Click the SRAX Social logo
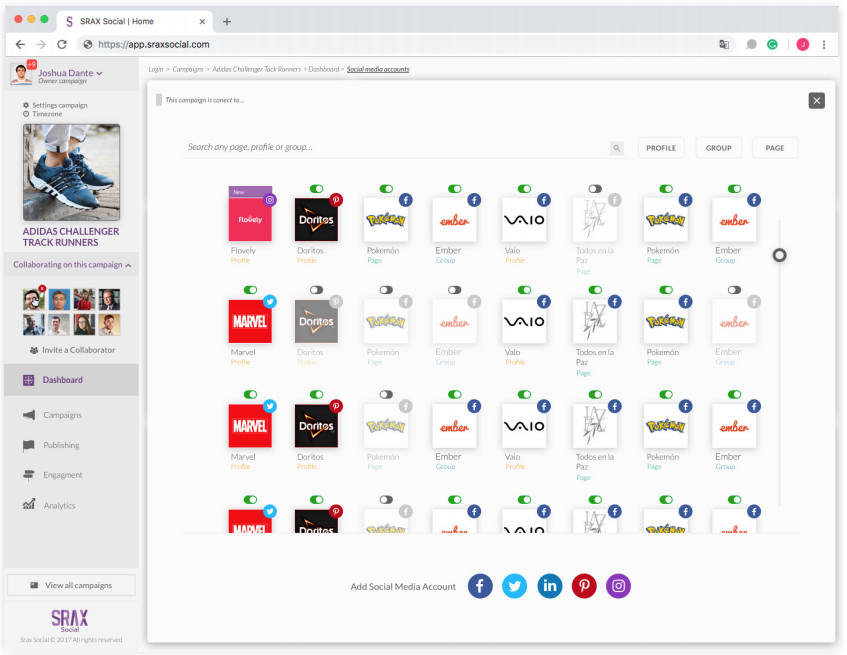The height and width of the screenshot is (655, 847). point(70,620)
